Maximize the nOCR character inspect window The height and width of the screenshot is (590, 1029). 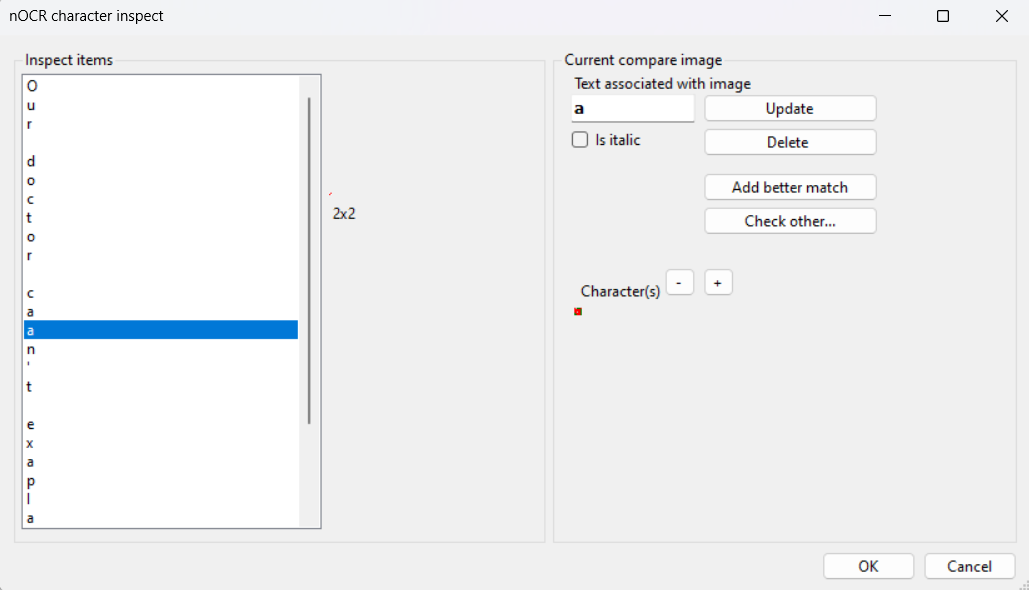943,16
